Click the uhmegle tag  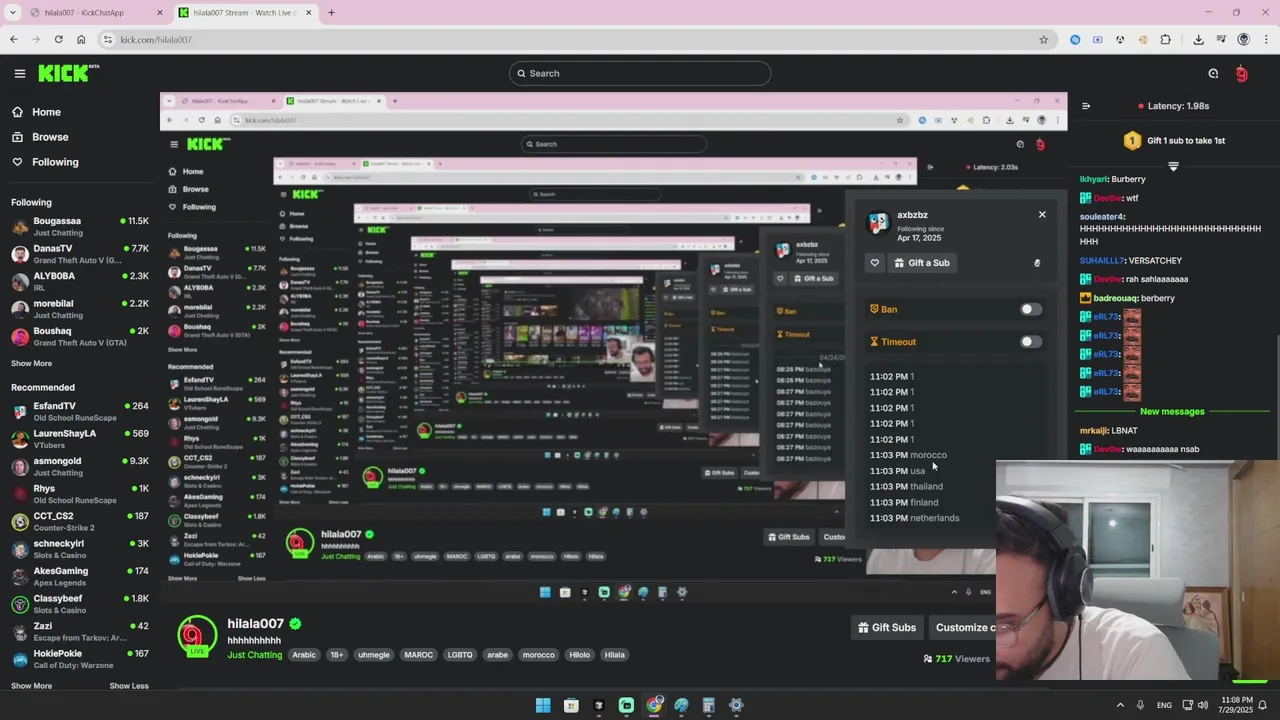pos(373,655)
